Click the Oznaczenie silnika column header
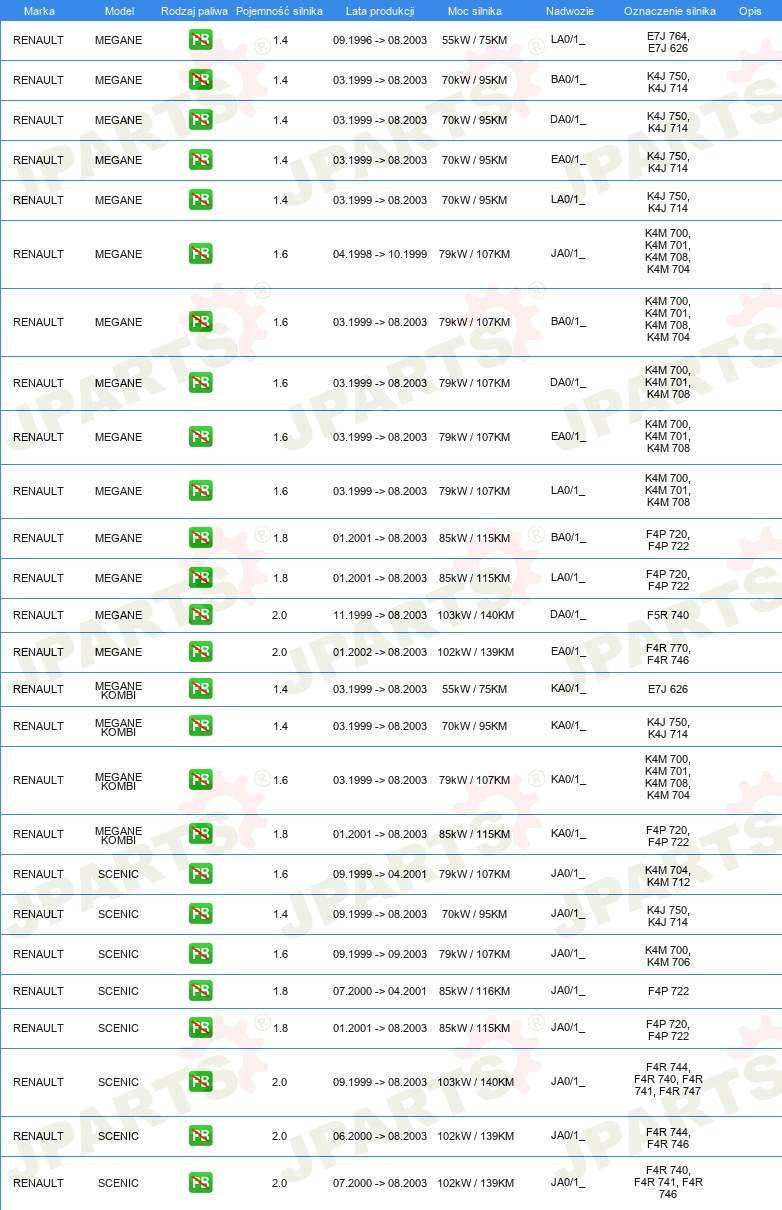Screen dimensions: 782x1210 point(669,11)
